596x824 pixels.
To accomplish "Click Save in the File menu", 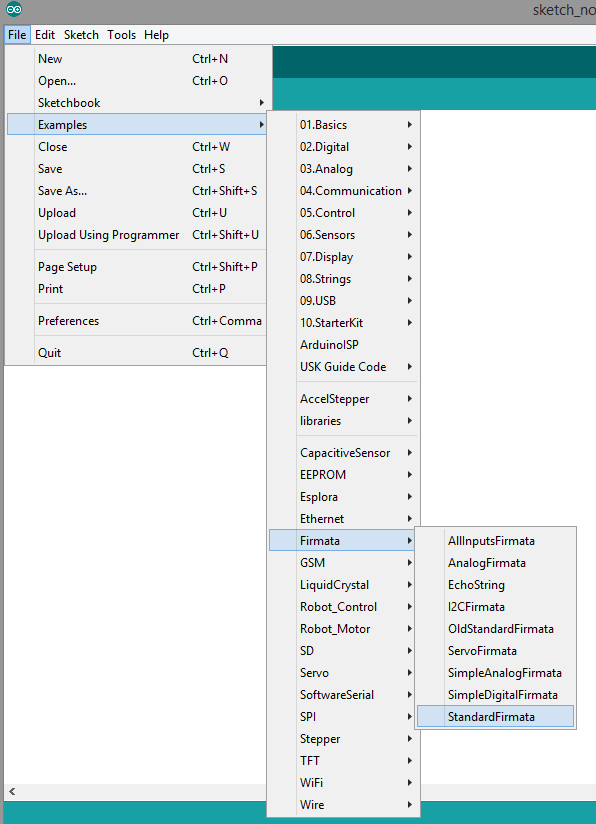I will click(137, 169).
